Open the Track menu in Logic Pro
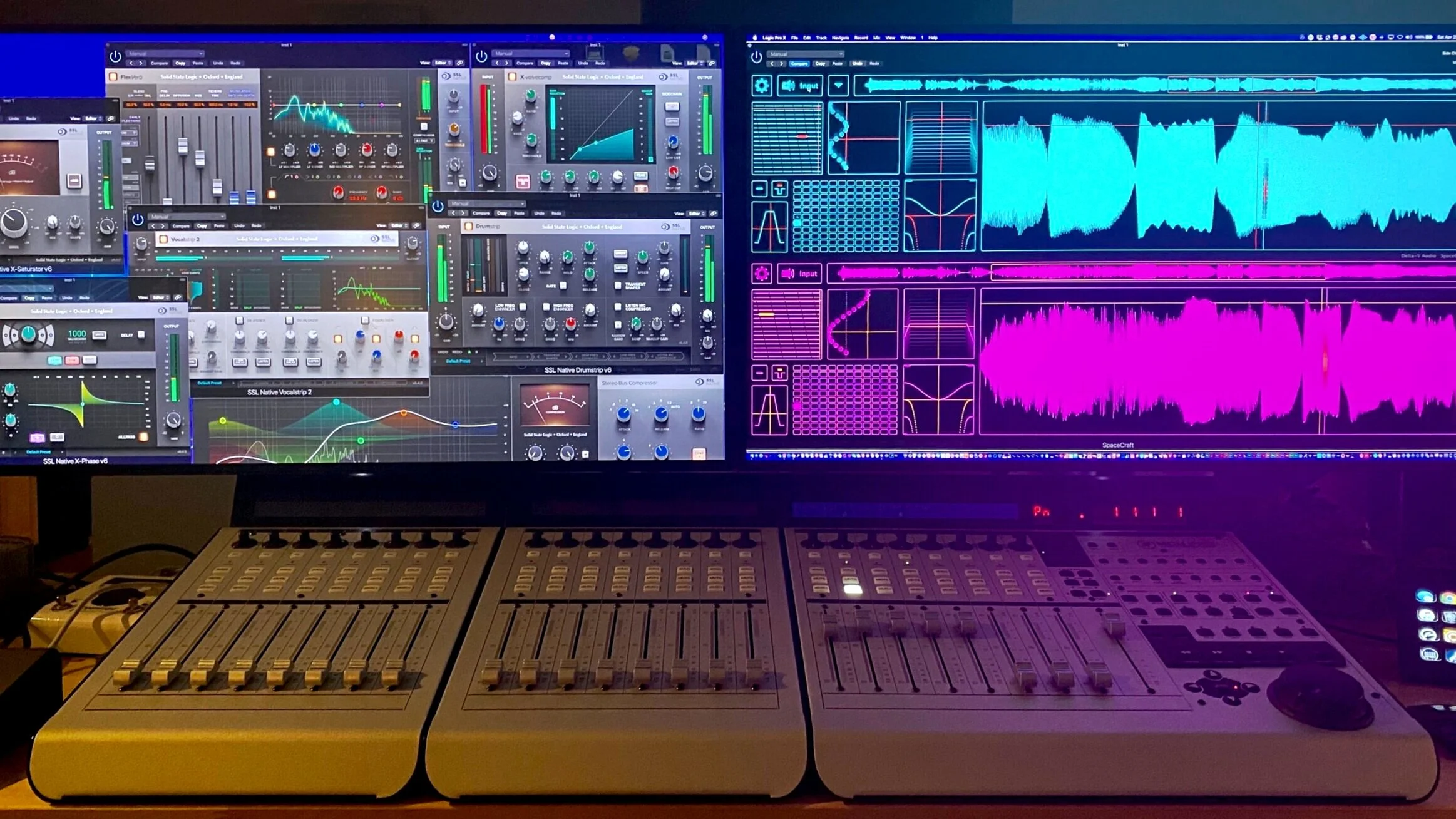This screenshot has width=1456, height=819. pos(821,38)
